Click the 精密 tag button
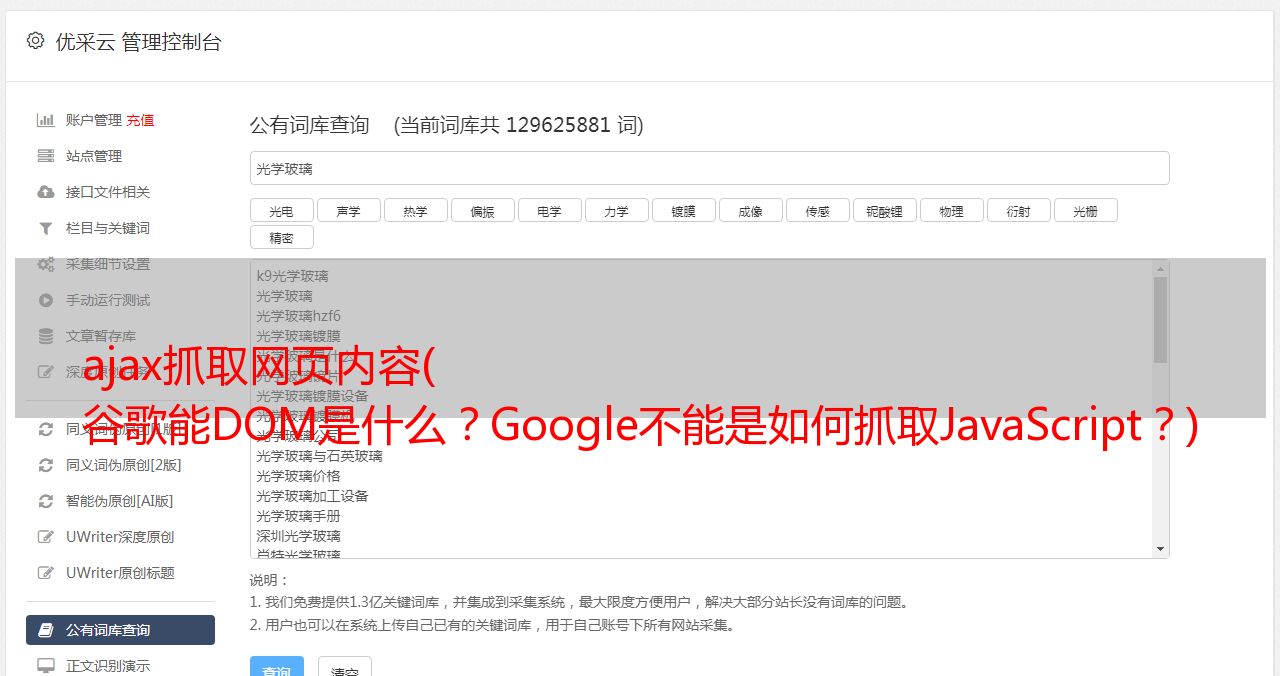 point(281,237)
